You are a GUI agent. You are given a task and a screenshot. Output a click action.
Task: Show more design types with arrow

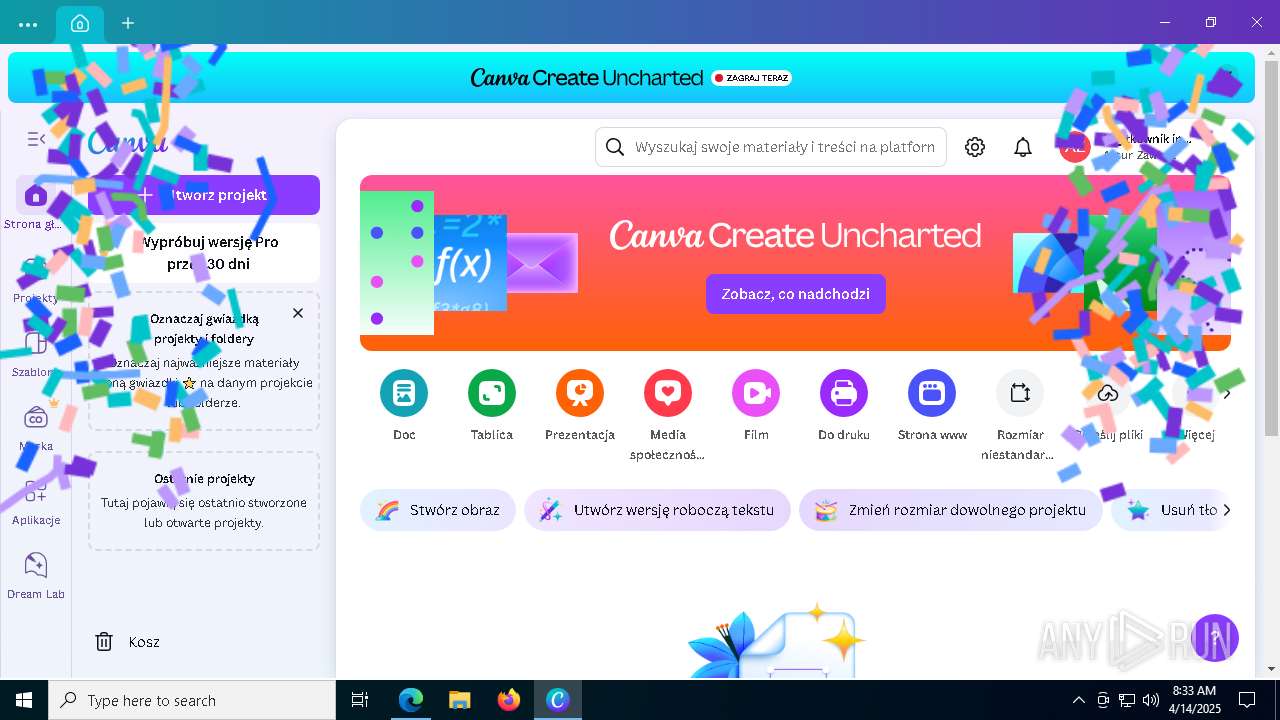(1227, 394)
